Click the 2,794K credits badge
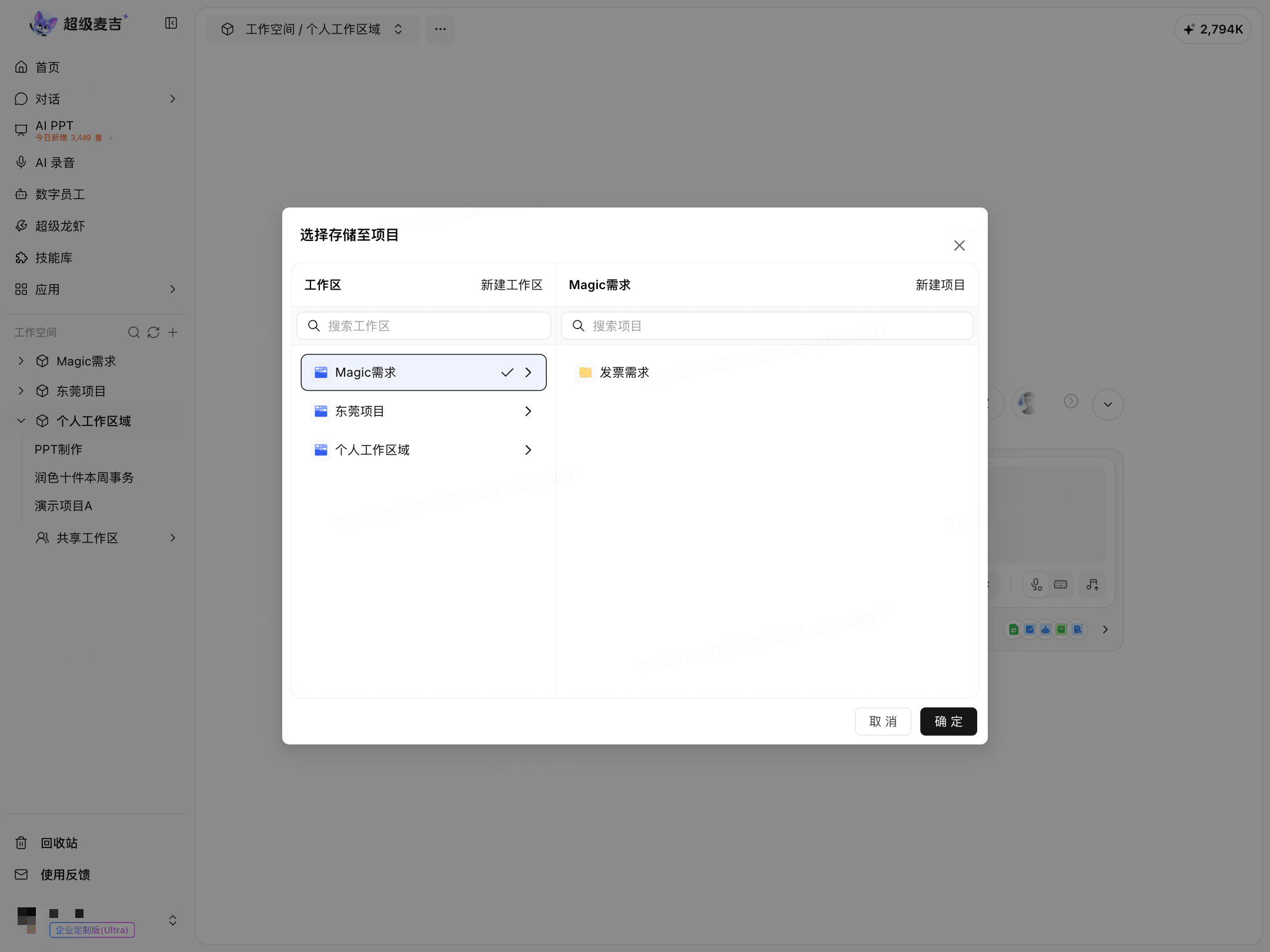 coord(1212,29)
